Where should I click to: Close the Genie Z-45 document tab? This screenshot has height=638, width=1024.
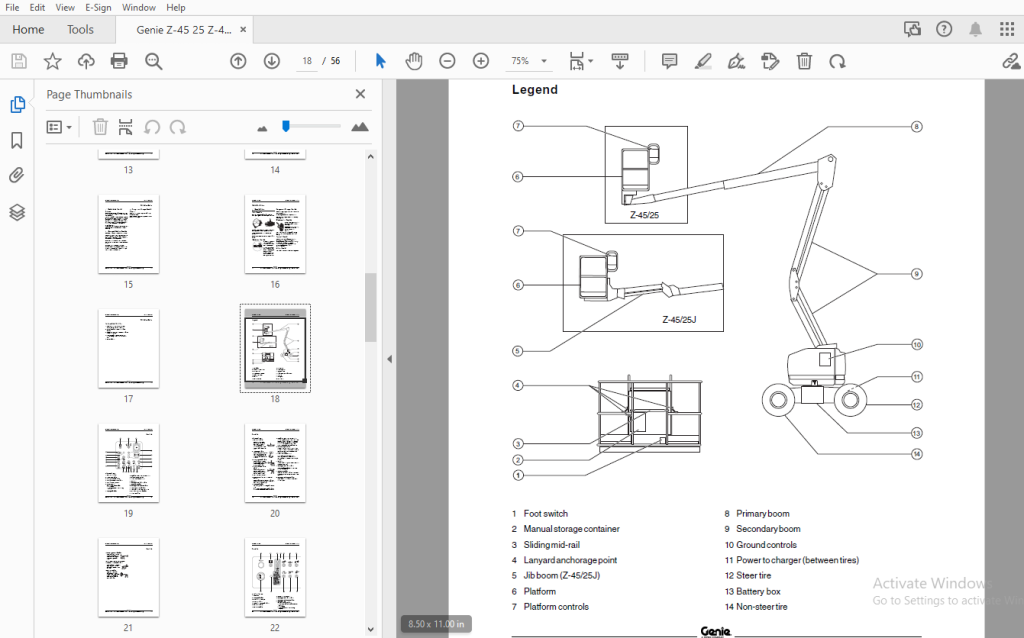click(243, 29)
